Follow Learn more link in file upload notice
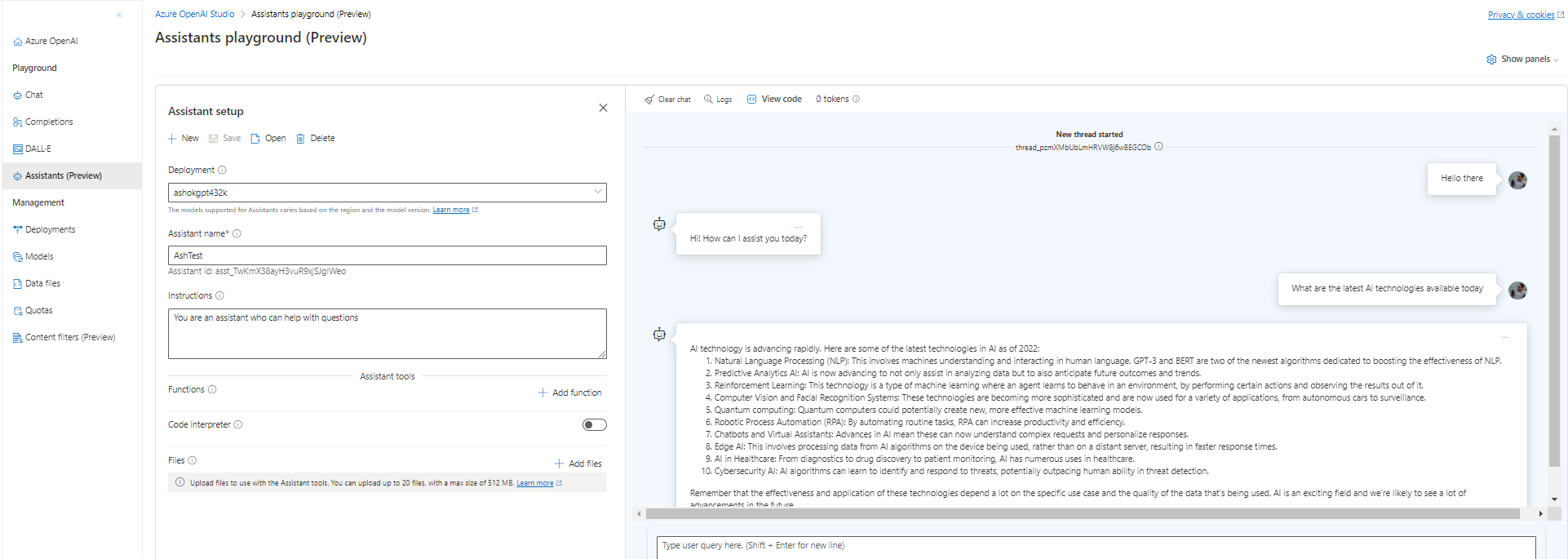Image resolution: width=1568 pixels, height=559 pixels. click(535, 483)
